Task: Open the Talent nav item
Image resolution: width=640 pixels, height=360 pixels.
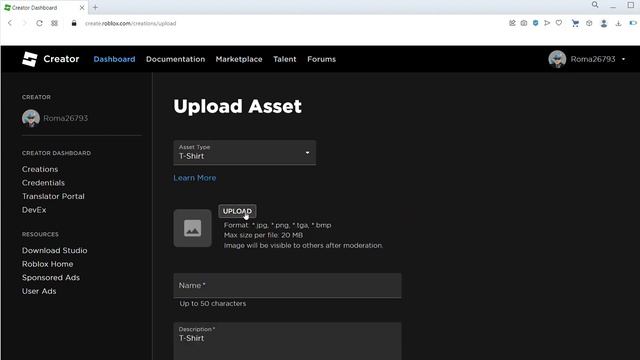Action: pos(284,59)
